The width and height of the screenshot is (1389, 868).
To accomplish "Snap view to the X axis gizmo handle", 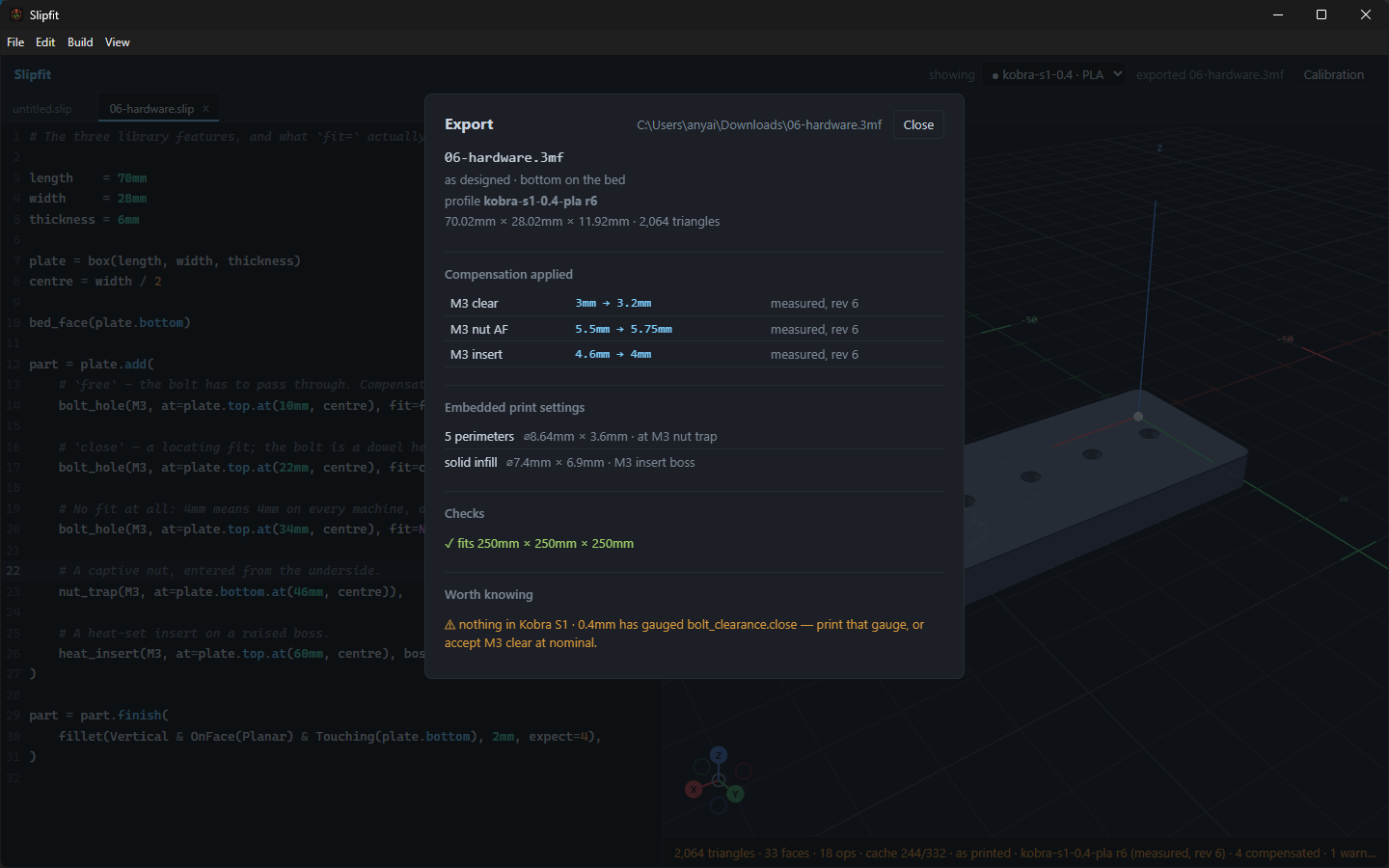I will pos(693,789).
